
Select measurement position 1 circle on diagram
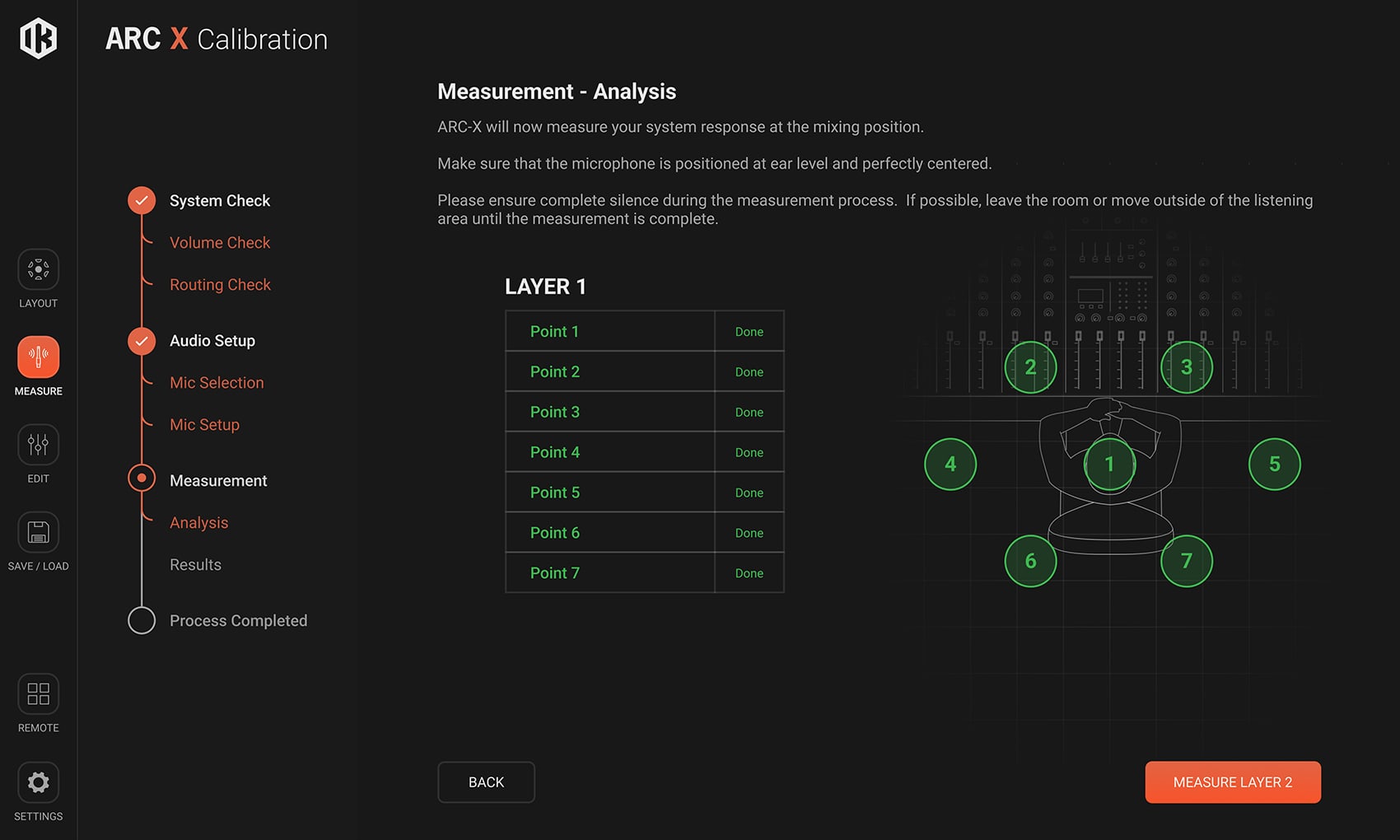tap(1109, 464)
